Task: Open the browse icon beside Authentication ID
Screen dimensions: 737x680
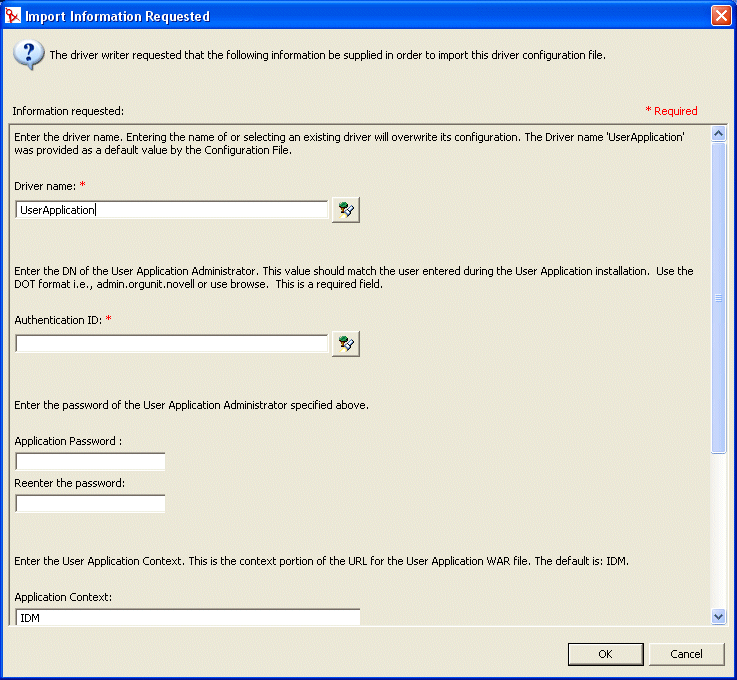Action: coord(346,344)
